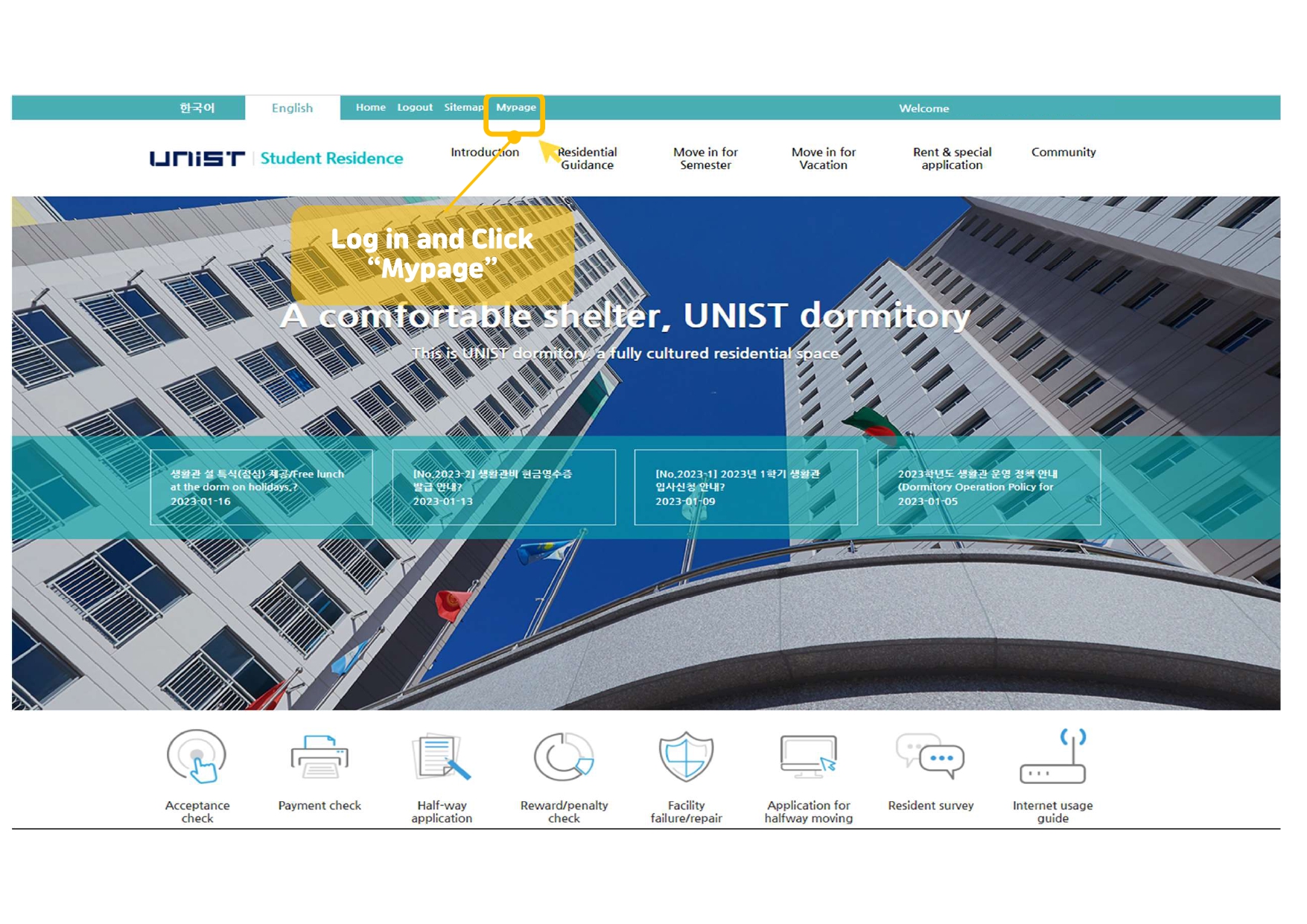Select the English language tab
The image size is (1307, 924).
[x=292, y=108]
